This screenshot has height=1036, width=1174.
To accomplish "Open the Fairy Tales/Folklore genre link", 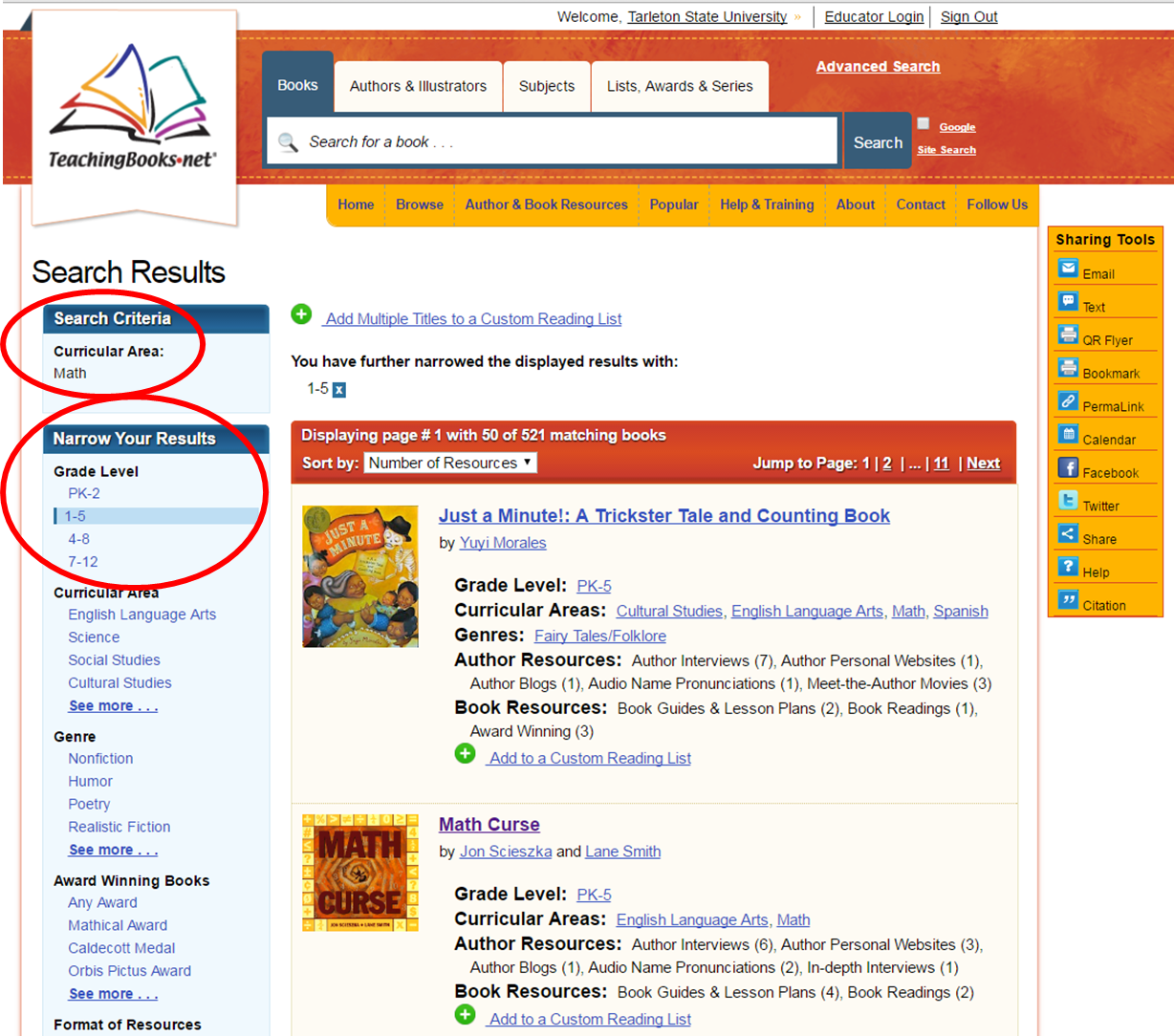I will 600,637.
